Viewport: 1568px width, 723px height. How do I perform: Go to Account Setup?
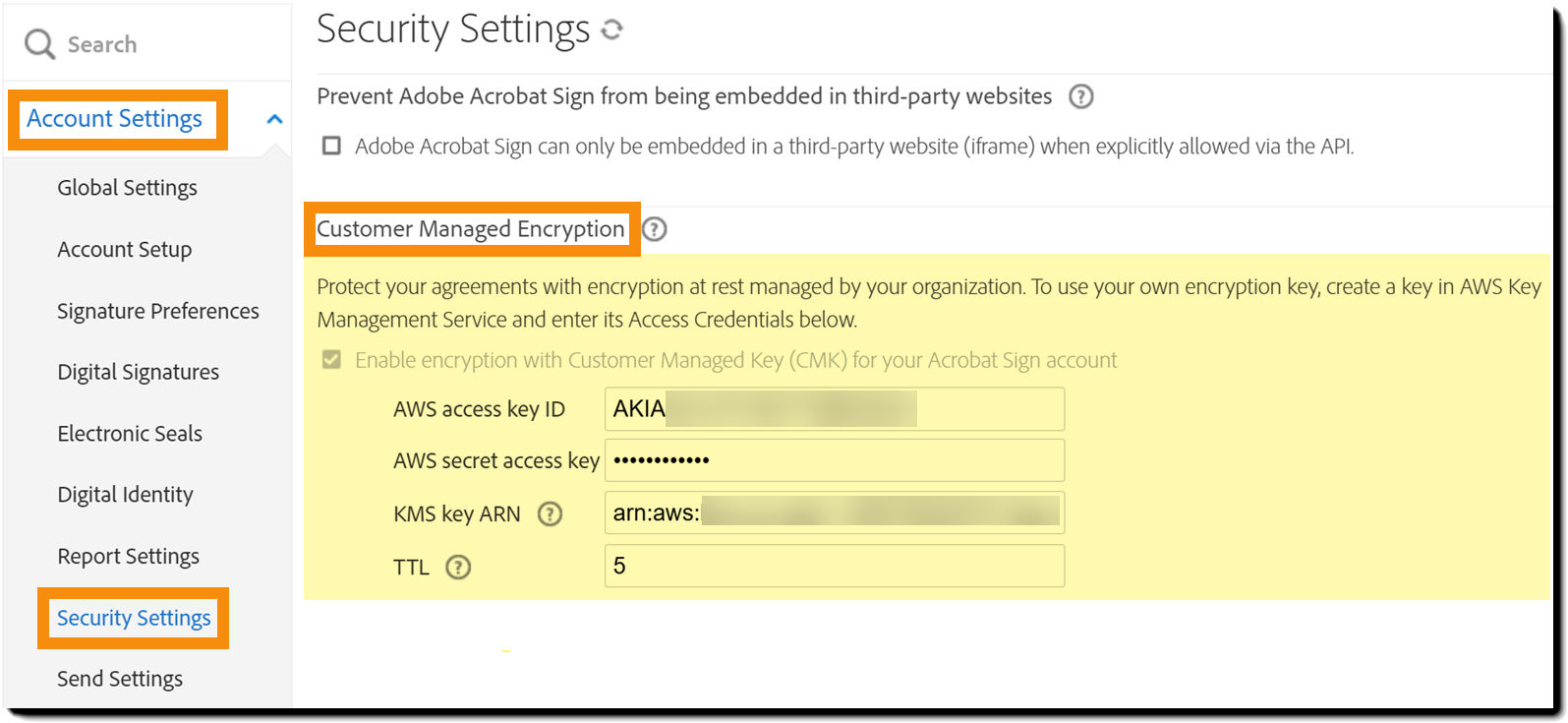pyautogui.click(x=124, y=250)
